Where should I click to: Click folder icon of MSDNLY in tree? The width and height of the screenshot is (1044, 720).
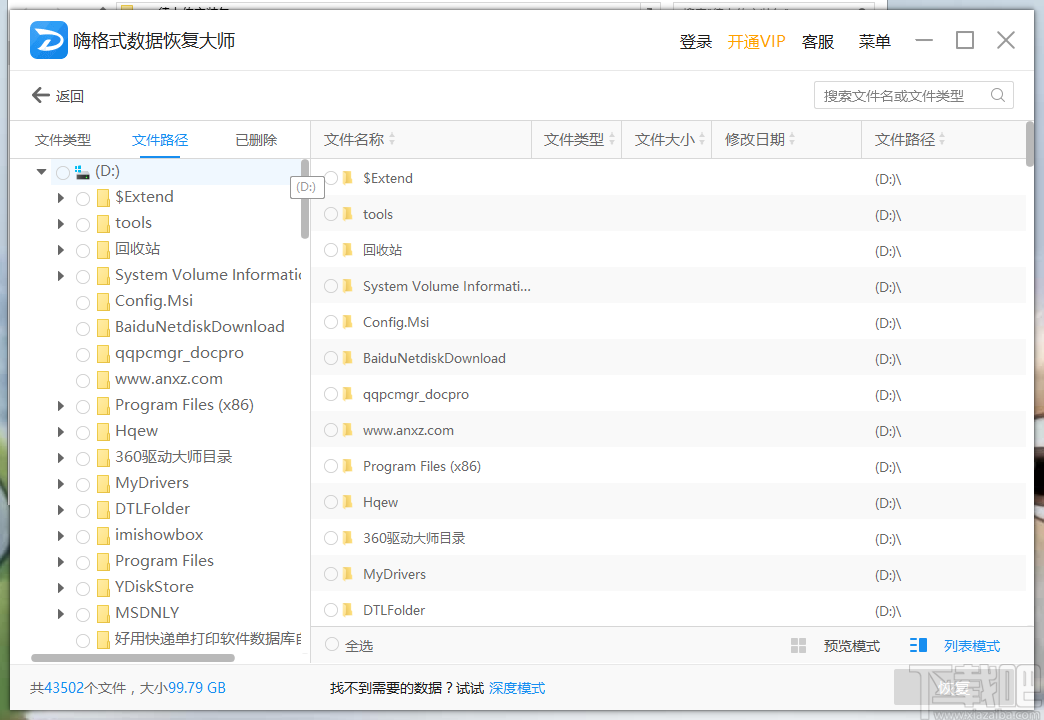(x=103, y=613)
